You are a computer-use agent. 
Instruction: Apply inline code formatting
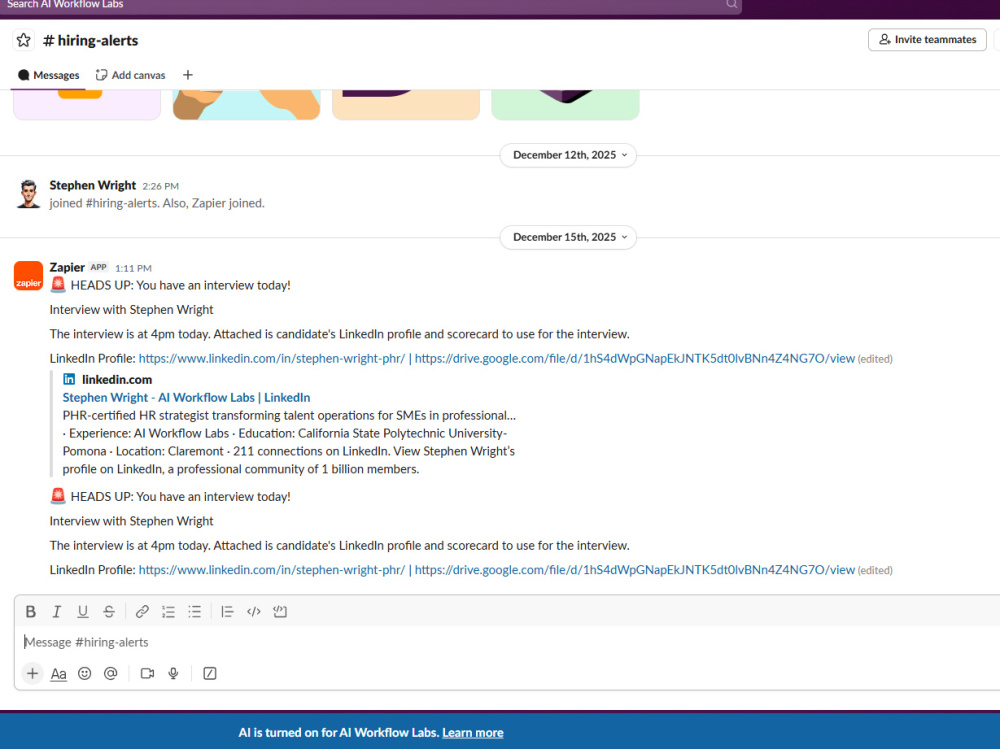254,612
